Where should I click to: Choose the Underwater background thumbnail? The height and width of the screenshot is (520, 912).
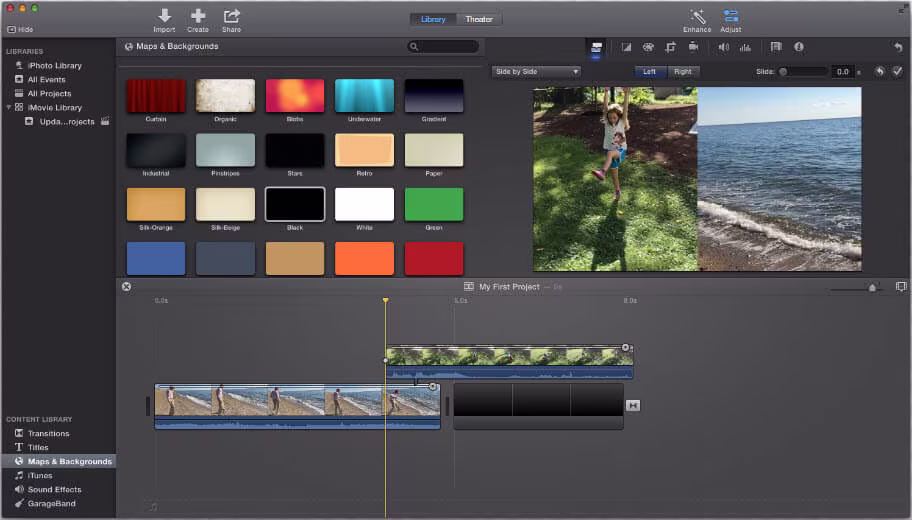click(364, 96)
